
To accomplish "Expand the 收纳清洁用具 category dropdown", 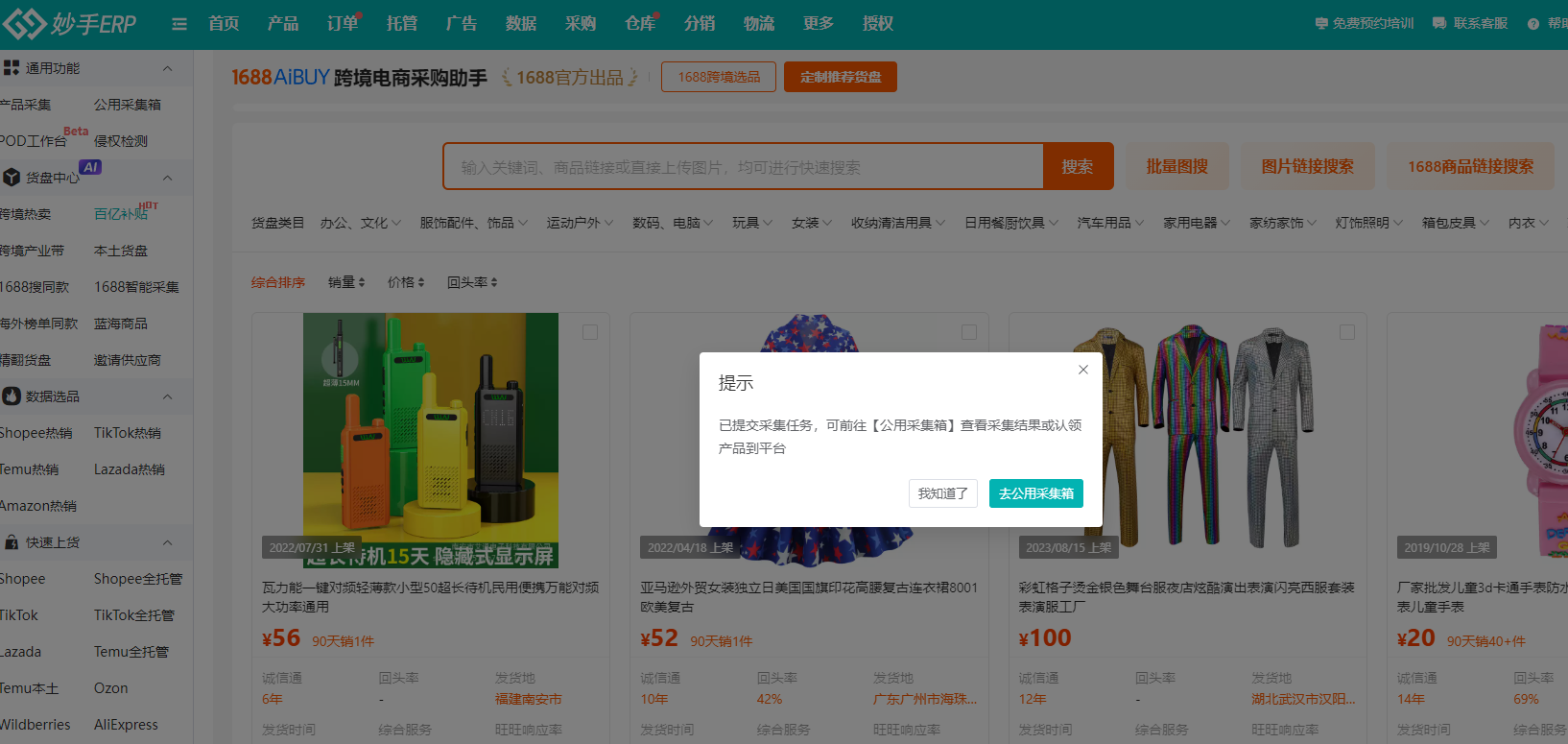I will point(897,223).
